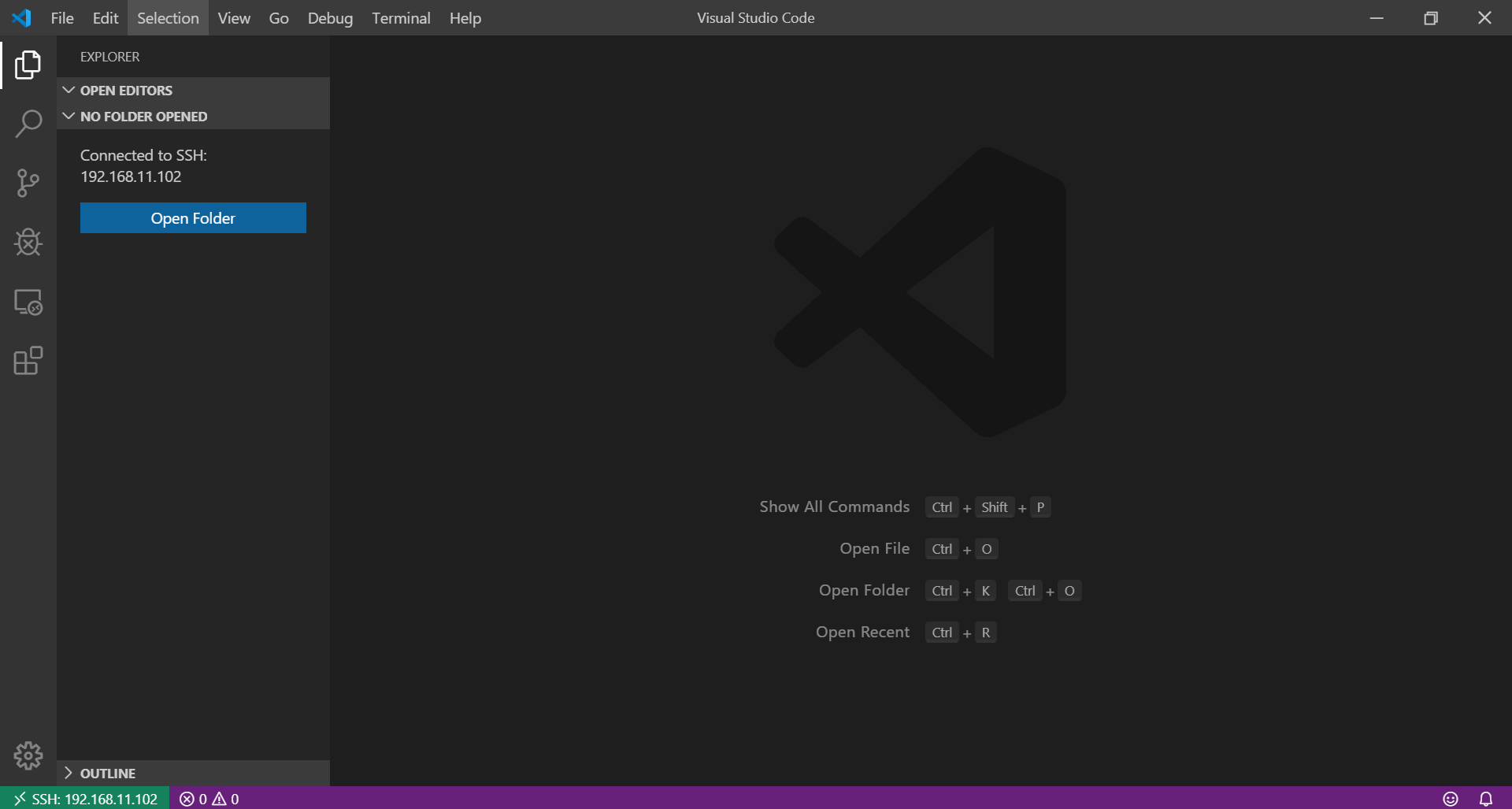
Task: Open the Manage settings gear icon
Action: pos(28,755)
